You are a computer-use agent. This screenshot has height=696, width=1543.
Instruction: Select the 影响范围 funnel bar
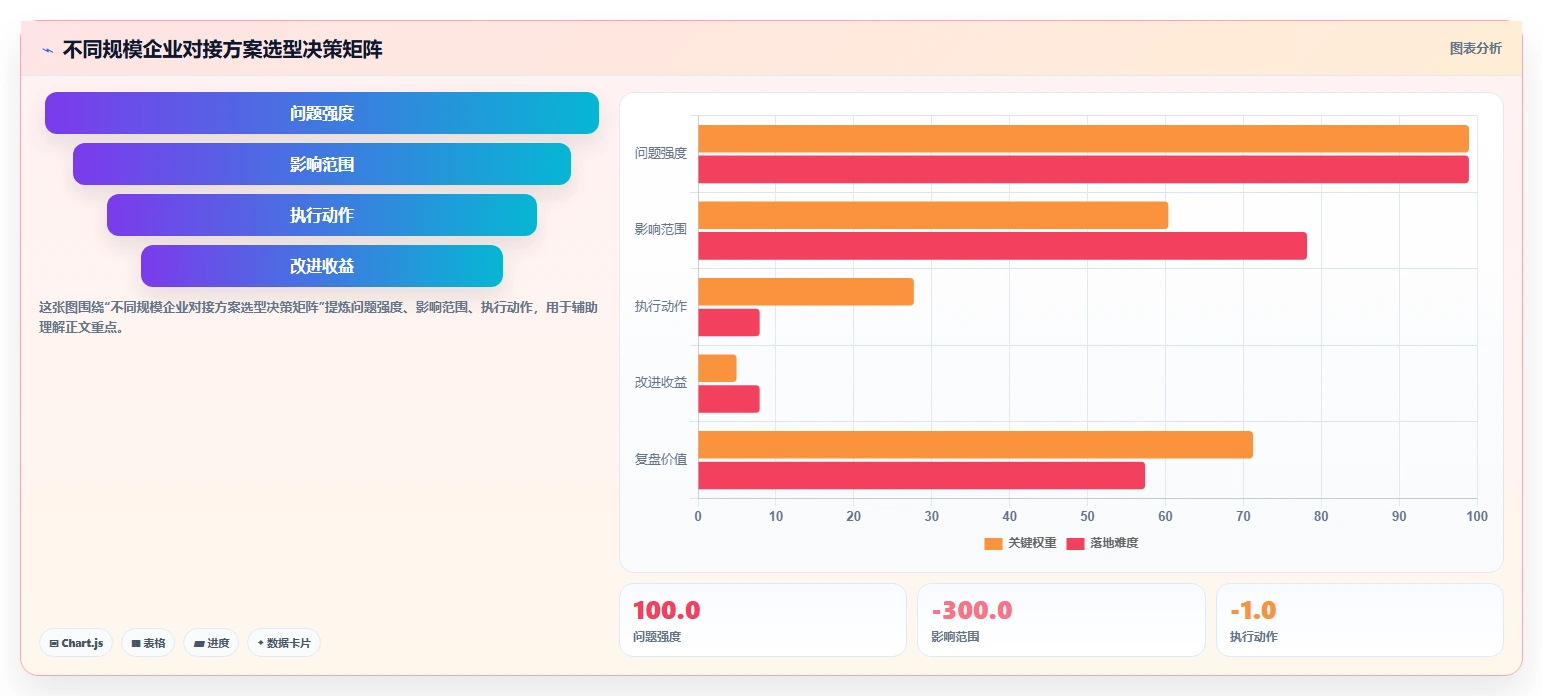pos(322,164)
